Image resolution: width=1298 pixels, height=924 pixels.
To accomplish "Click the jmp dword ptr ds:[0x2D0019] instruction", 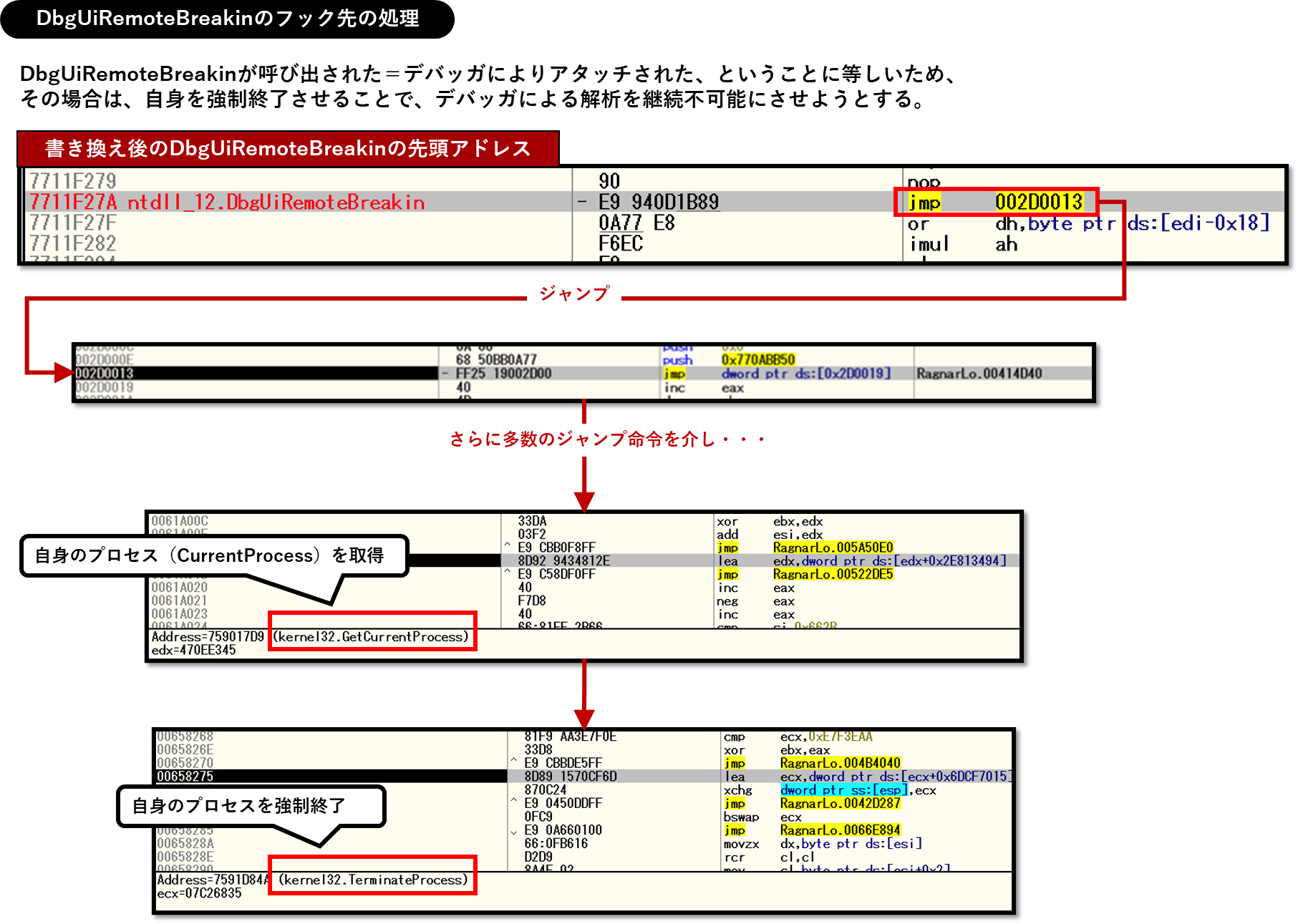I will (777, 374).
